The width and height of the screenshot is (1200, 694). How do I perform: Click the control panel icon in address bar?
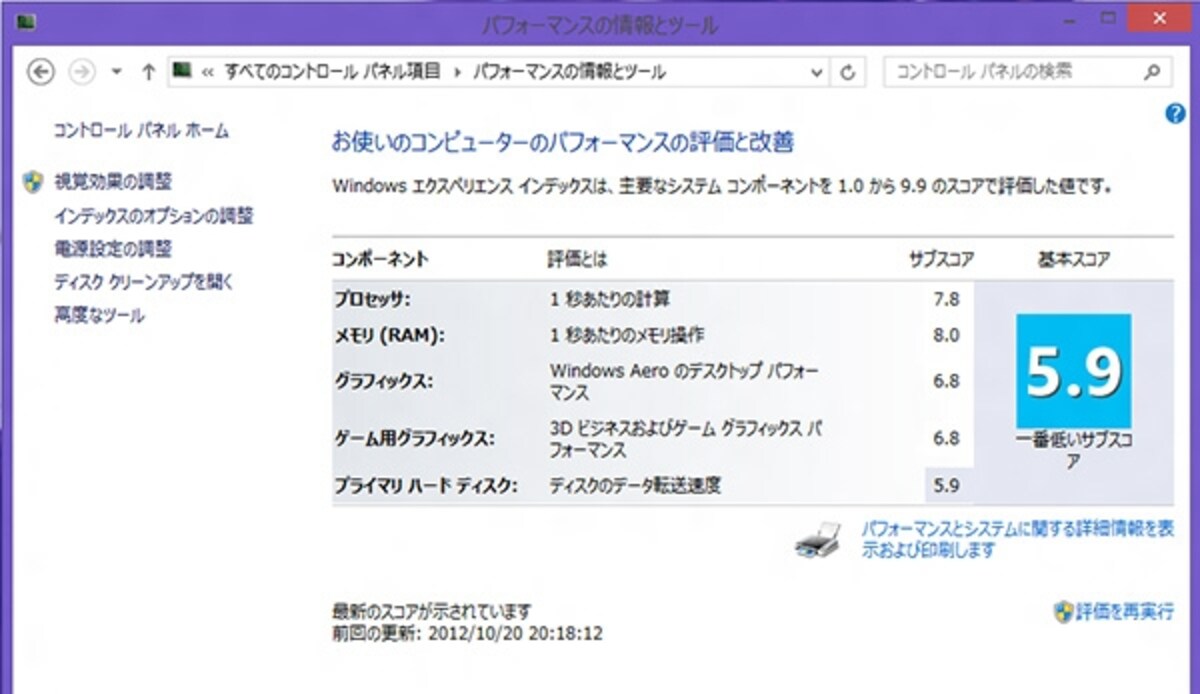click(182, 71)
